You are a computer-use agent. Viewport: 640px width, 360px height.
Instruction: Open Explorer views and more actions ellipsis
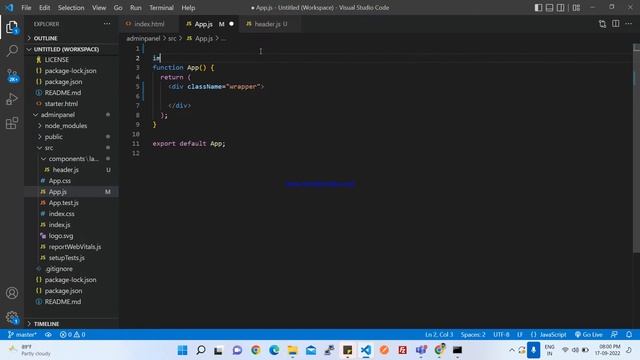click(107, 24)
